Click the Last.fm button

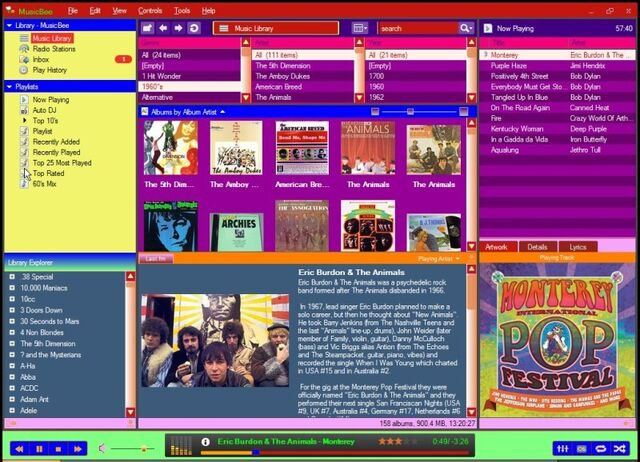click(156, 258)
